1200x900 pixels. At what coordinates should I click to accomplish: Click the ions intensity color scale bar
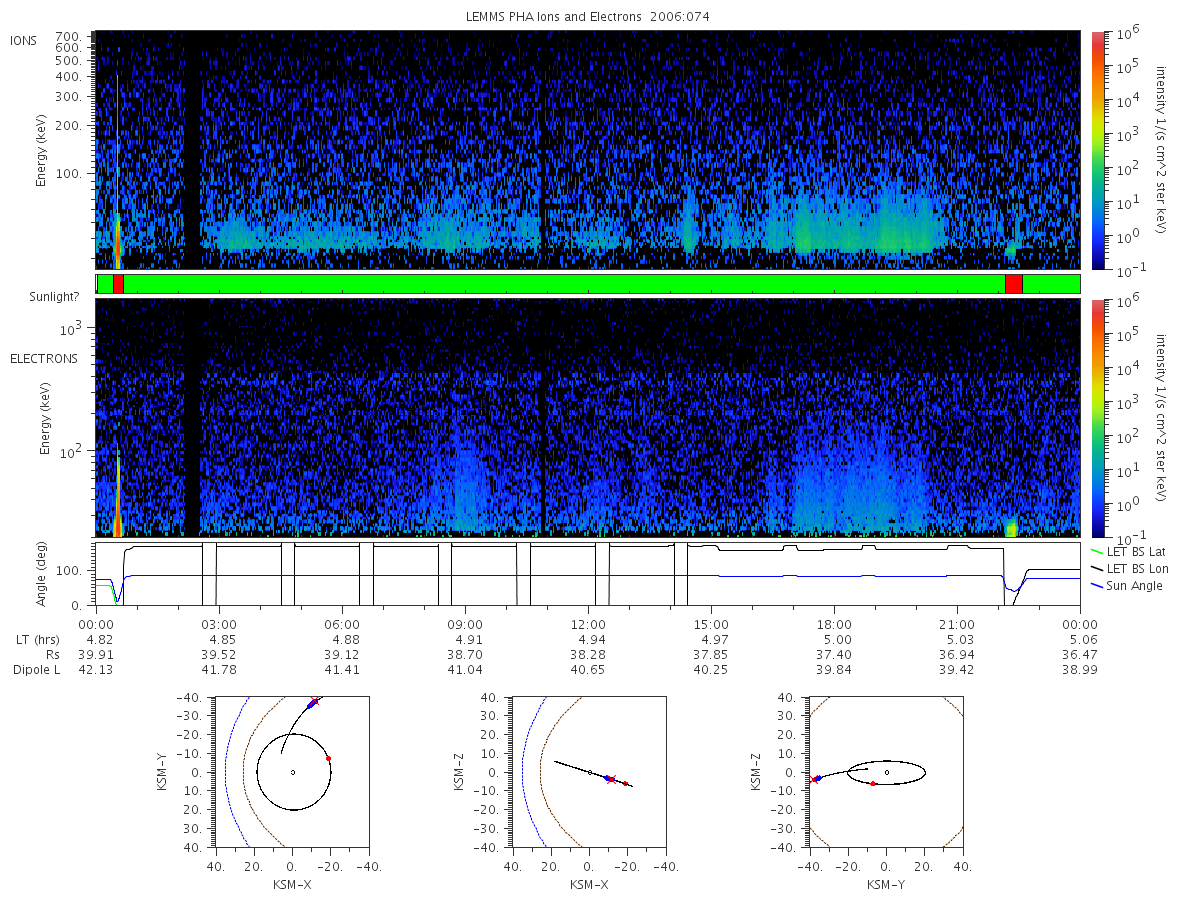[x=1097, y=150]
